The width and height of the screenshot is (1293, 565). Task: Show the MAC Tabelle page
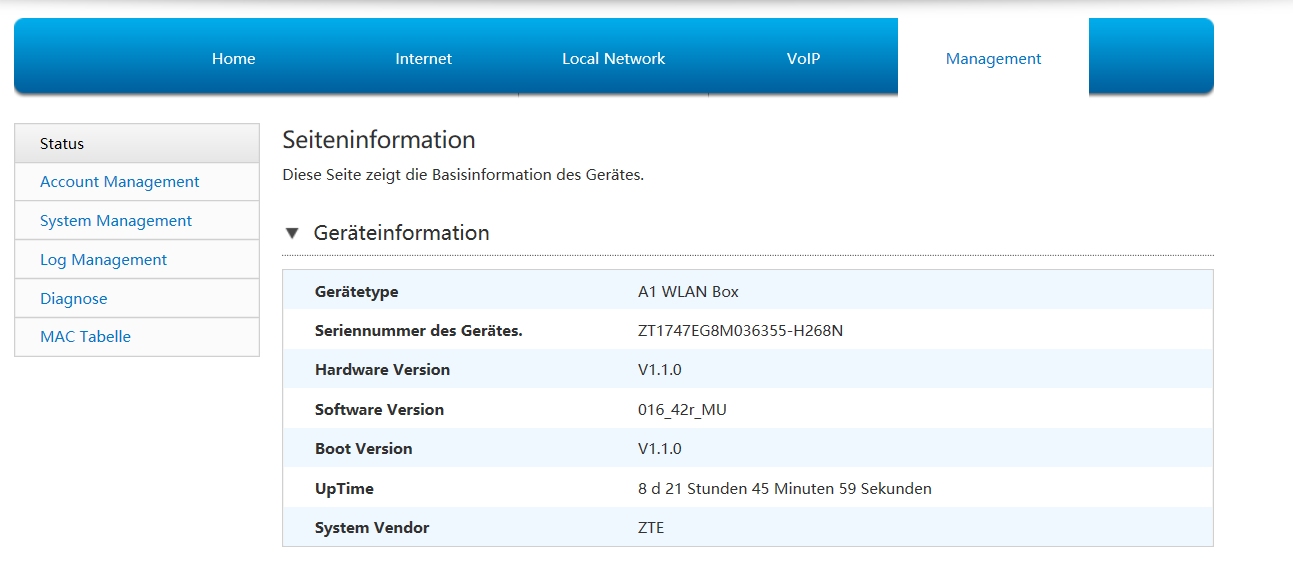click(85, 337)
